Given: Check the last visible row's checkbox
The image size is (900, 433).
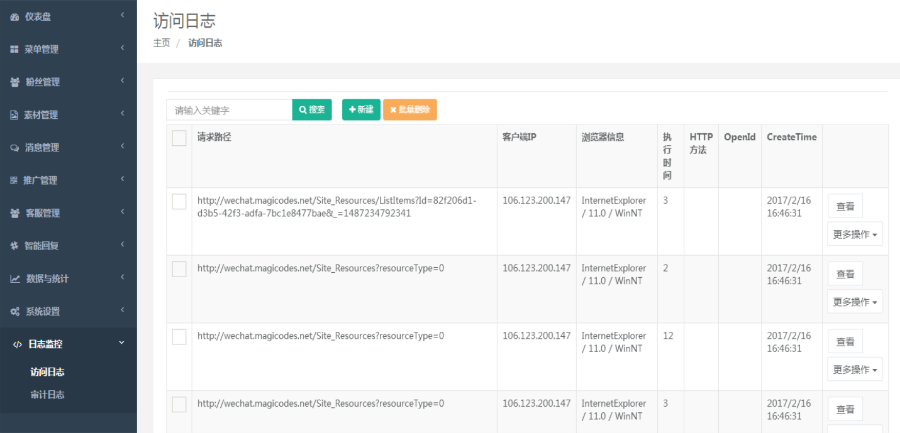Looking at the screenshot, I should tap(179, 404).
